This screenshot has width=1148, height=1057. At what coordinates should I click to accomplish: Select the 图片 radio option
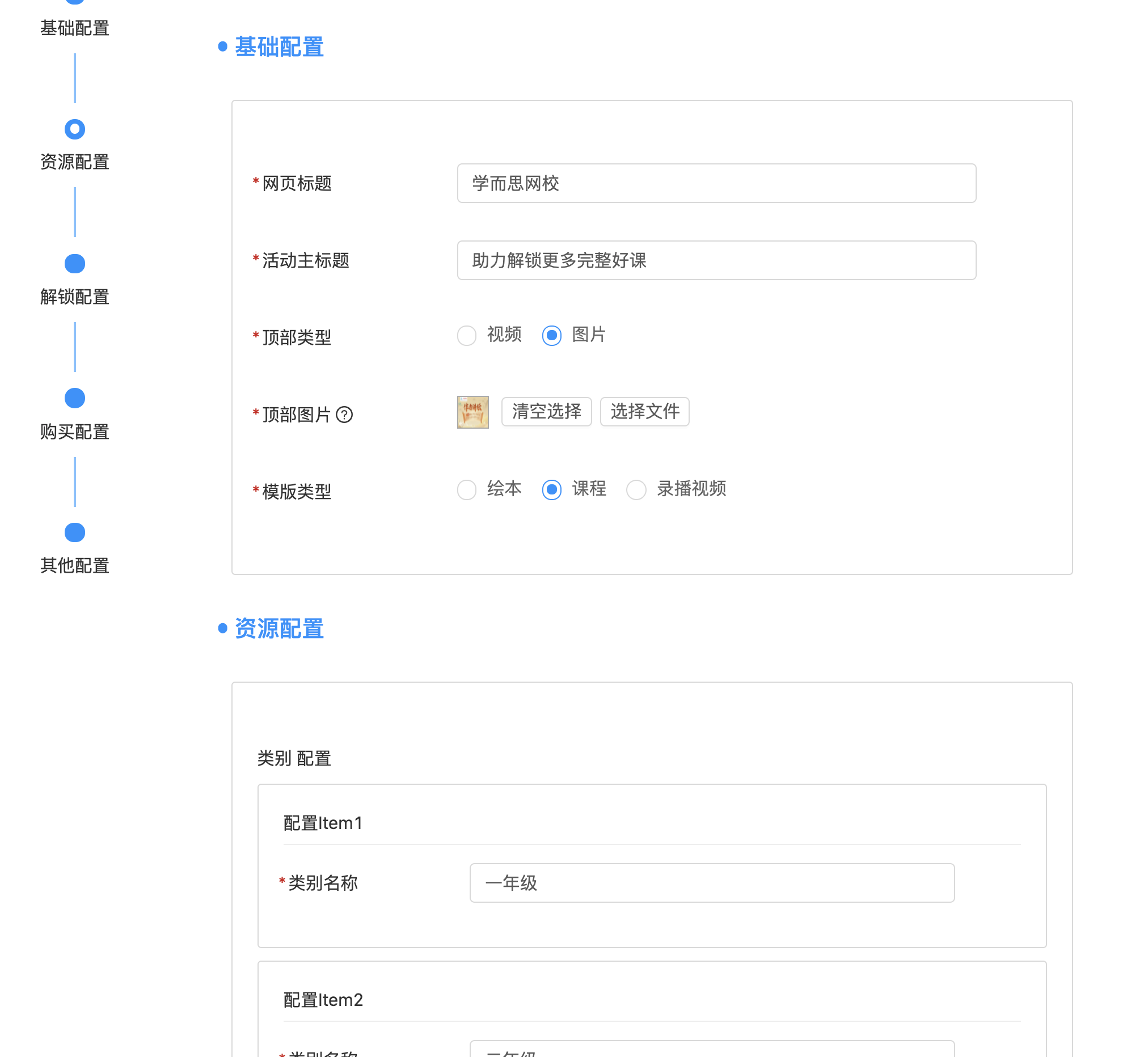551,335
